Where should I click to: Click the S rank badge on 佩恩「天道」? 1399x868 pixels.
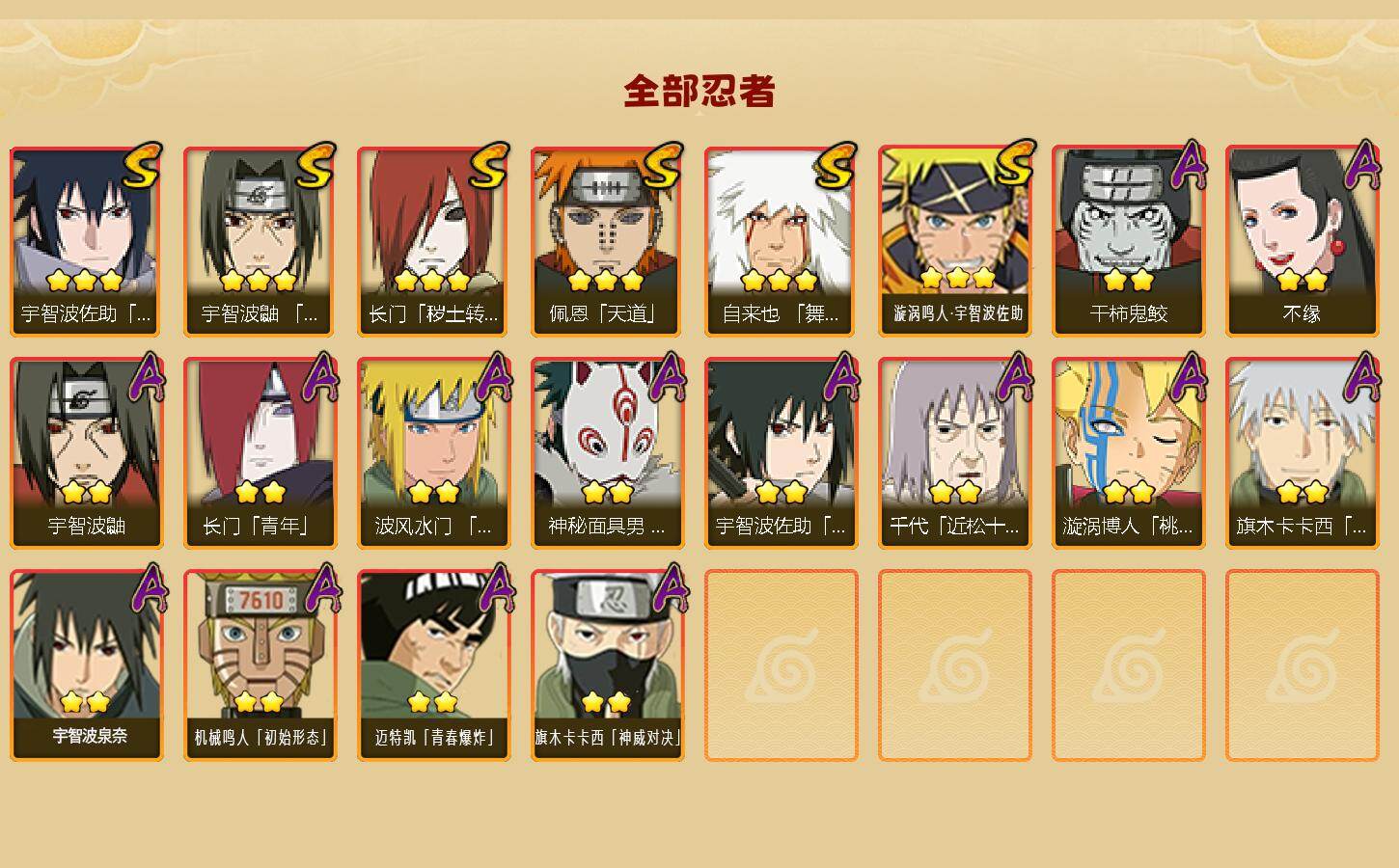(663, 166)
